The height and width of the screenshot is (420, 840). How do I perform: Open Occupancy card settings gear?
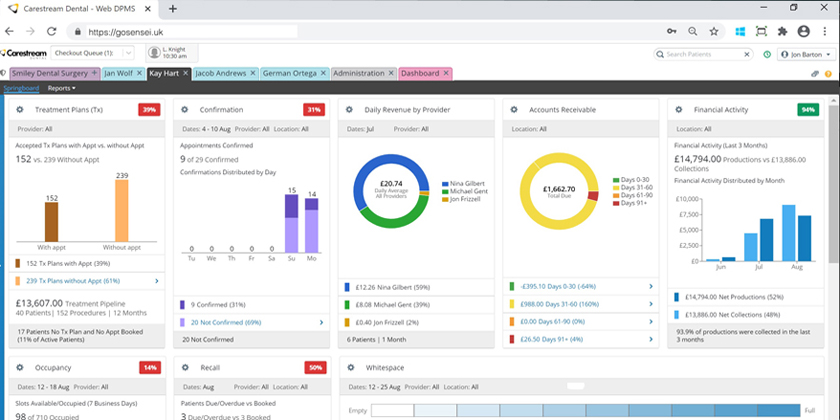[x=20, y=368]
